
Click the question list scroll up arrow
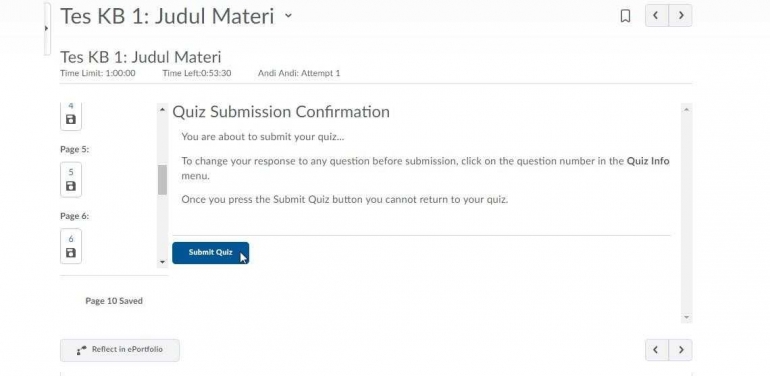(163, 110)
